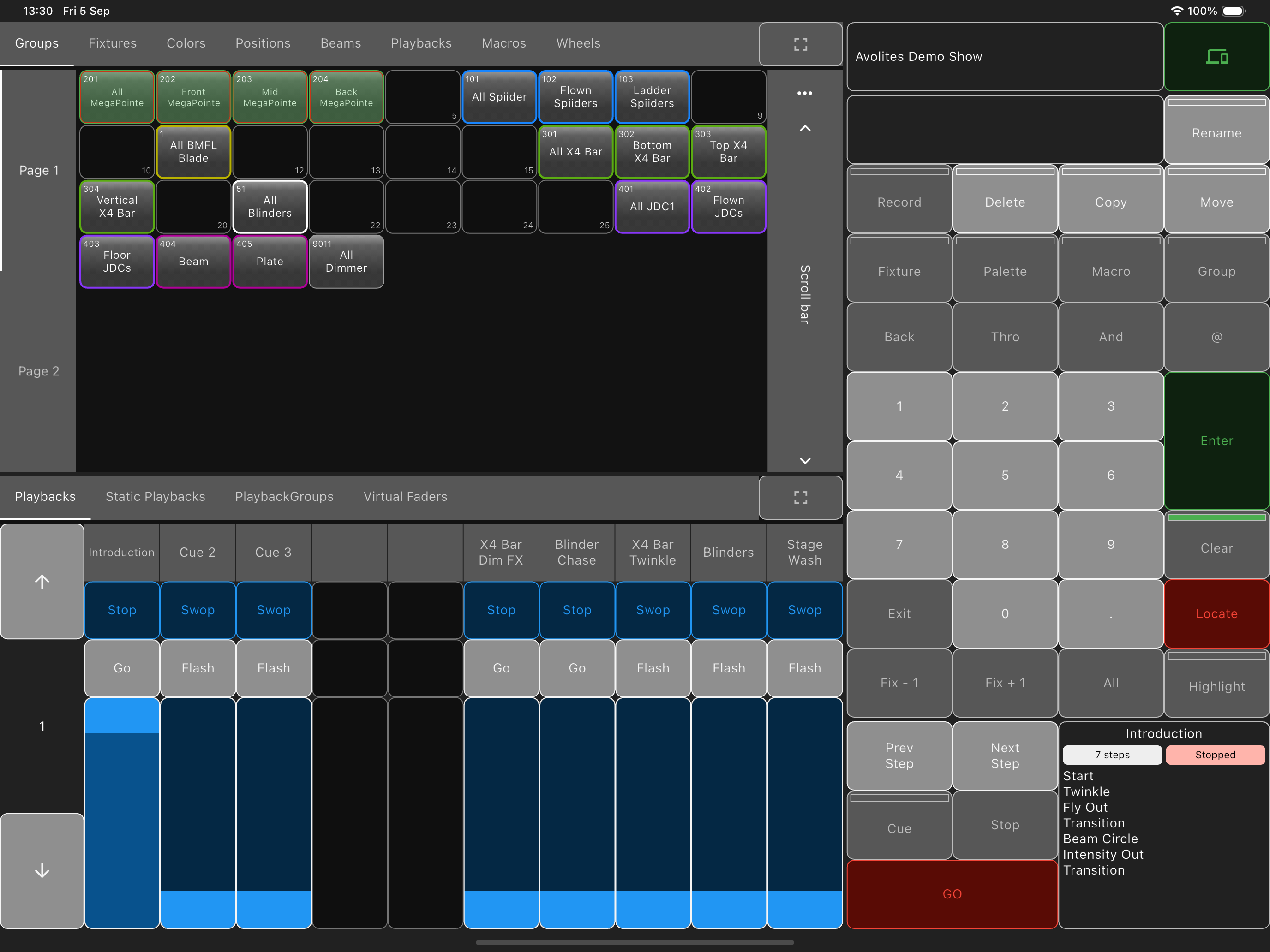1270x952 pixels.
Task: Open the Wheels tab
Action: (578, 43)
